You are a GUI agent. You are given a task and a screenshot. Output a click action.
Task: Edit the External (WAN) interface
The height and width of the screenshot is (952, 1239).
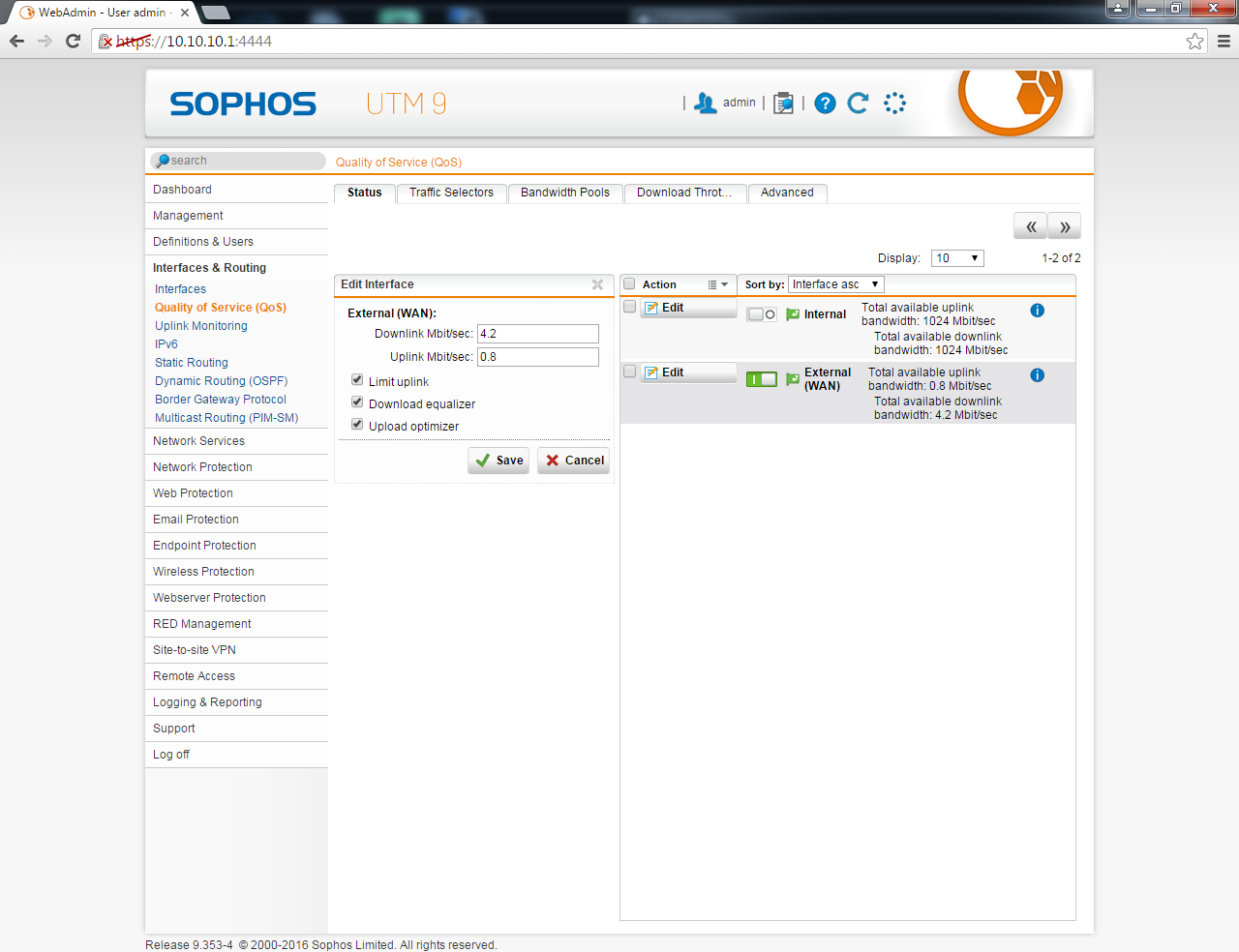pyautogui.click(x=687, y=372)
